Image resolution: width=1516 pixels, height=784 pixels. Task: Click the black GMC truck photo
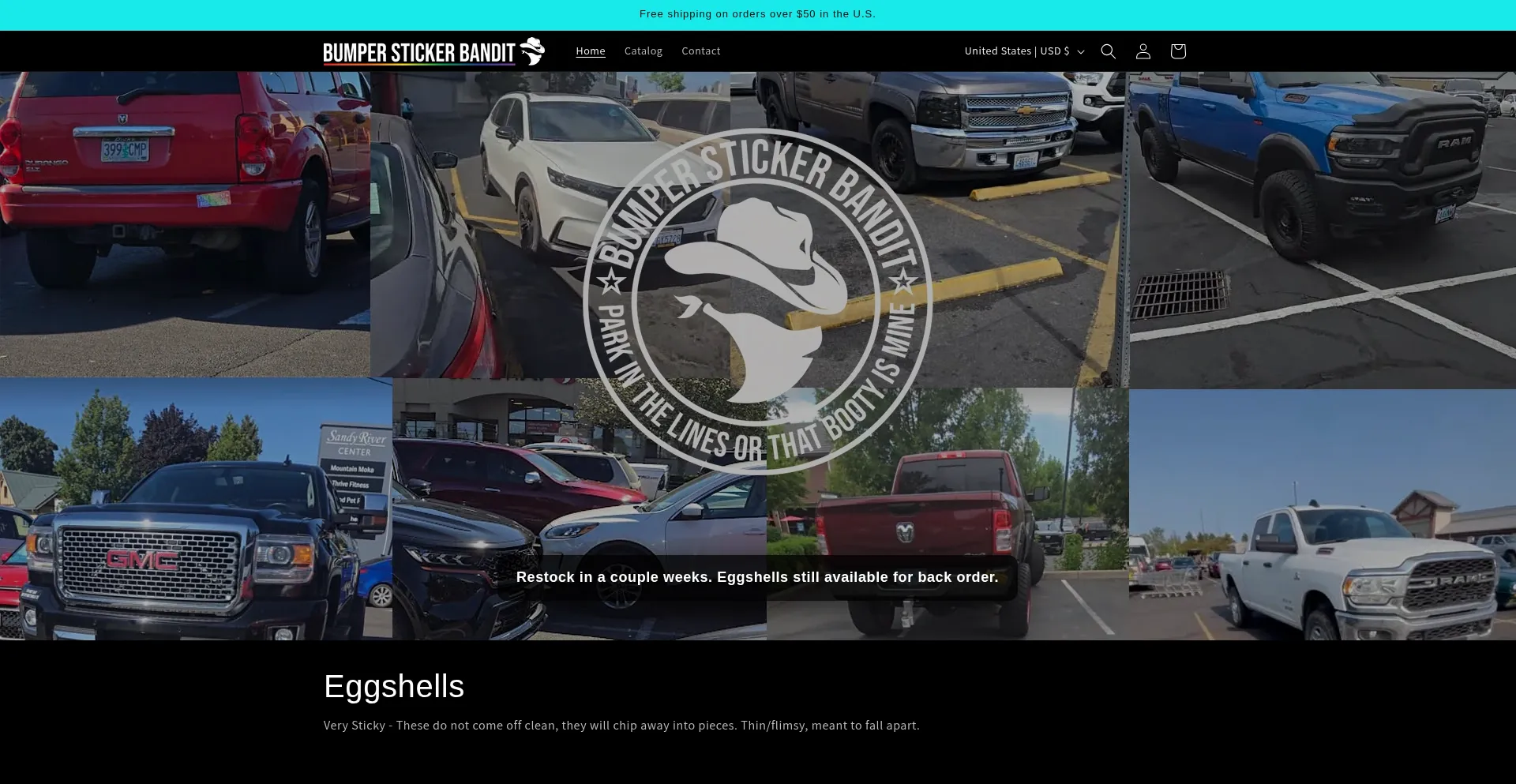196,508
